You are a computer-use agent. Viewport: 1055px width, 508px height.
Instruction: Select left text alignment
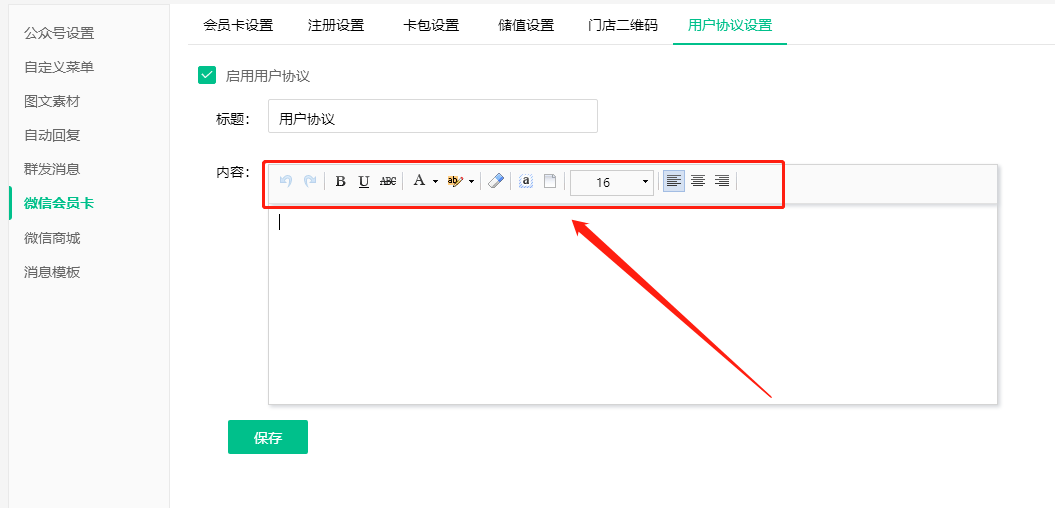[x=674, y=181]
